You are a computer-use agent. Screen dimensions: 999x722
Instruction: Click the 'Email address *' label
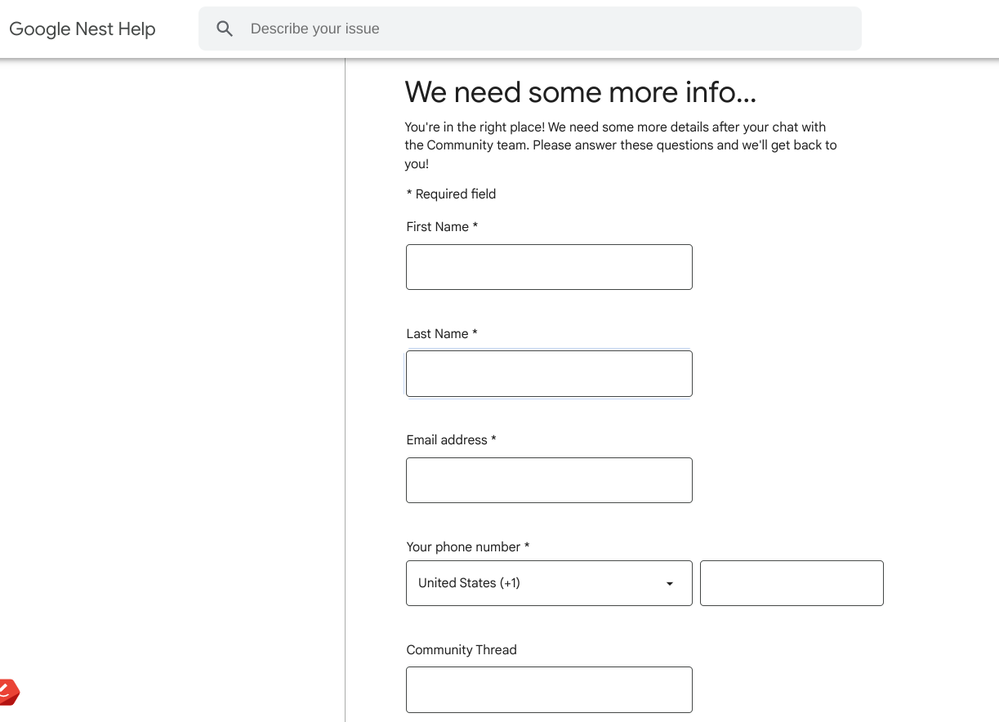tap(451, 440)
